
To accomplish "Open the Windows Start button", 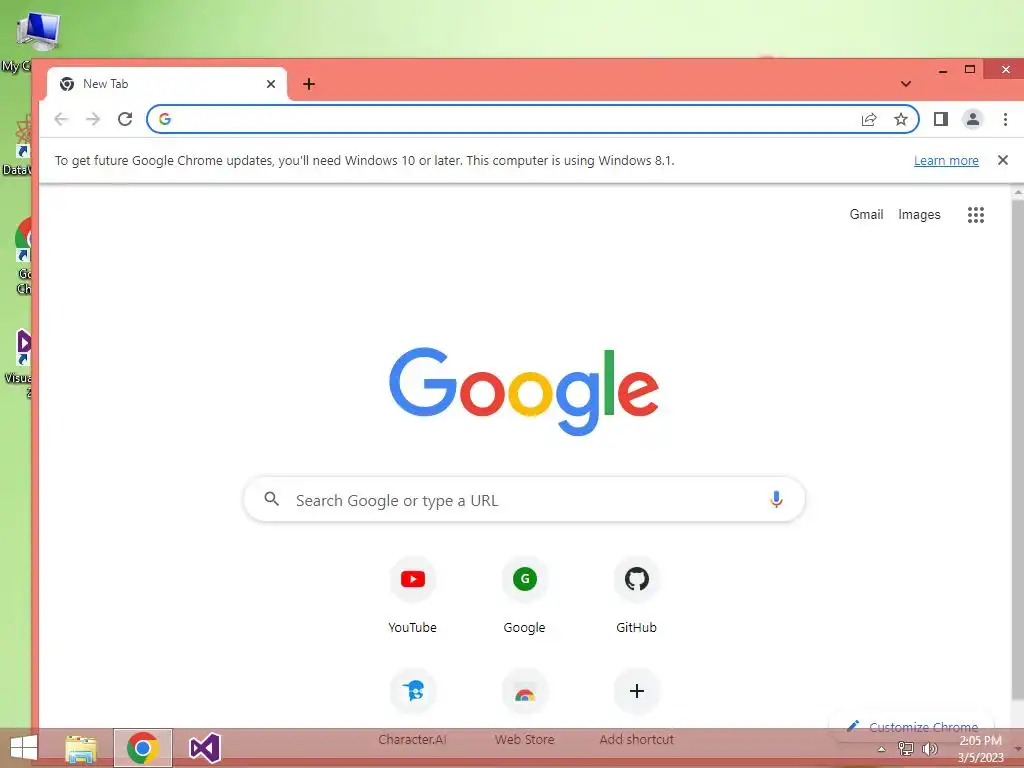I will click(24, 748).
